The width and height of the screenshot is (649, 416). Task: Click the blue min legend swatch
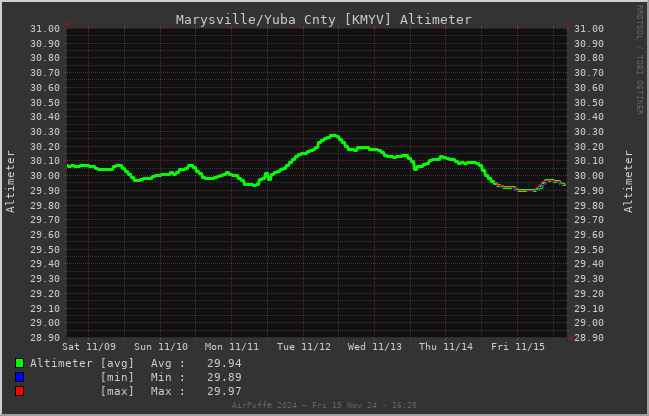[x=19, y=377]
